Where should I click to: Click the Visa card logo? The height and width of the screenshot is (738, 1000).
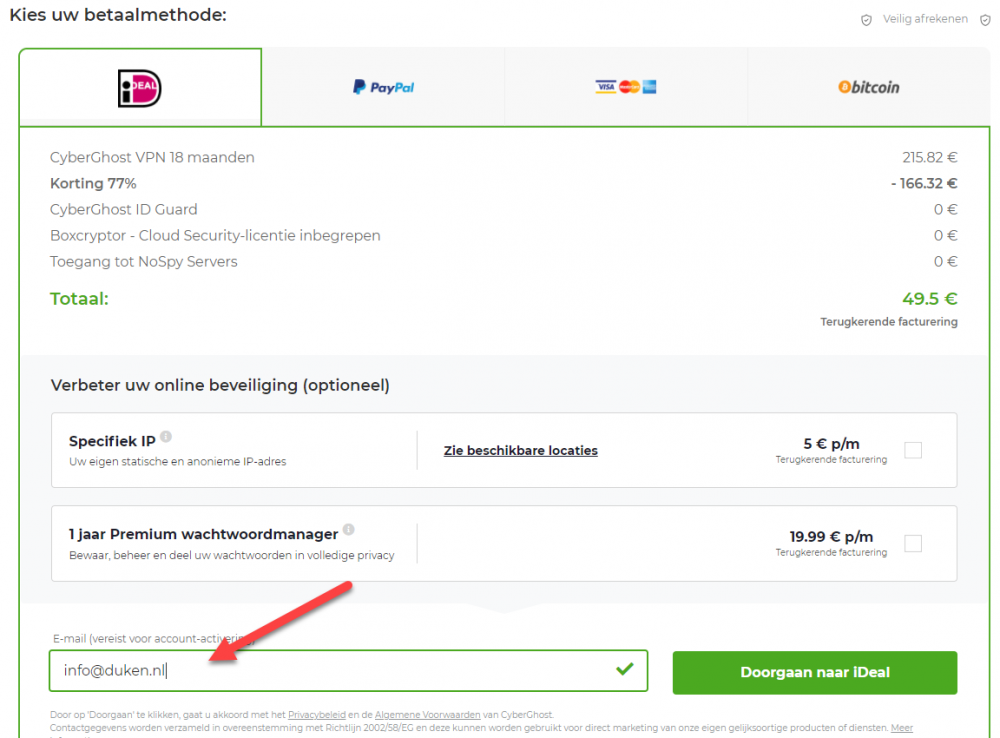(x=605, y=87)
